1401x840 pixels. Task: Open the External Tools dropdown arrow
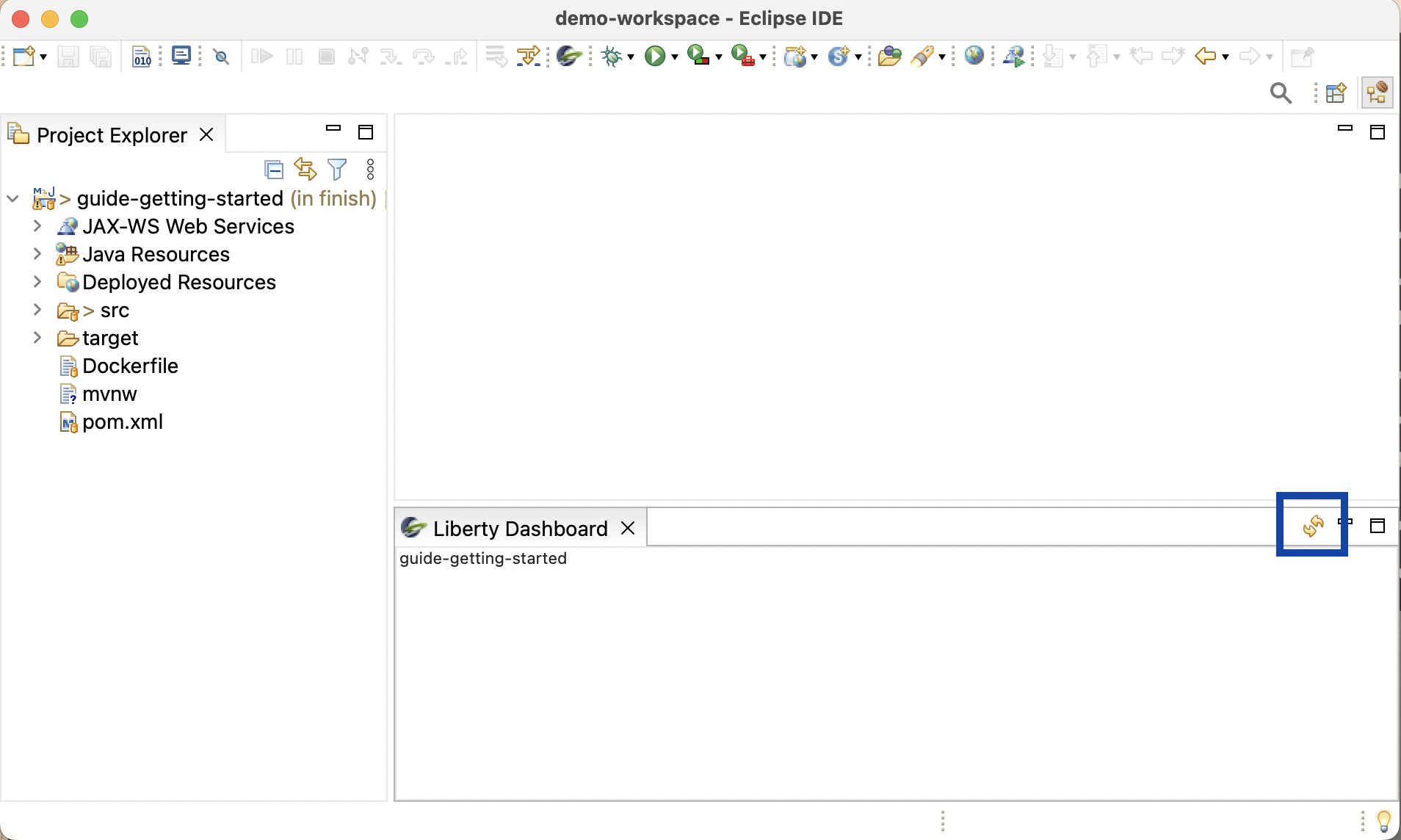coord(763,57)
